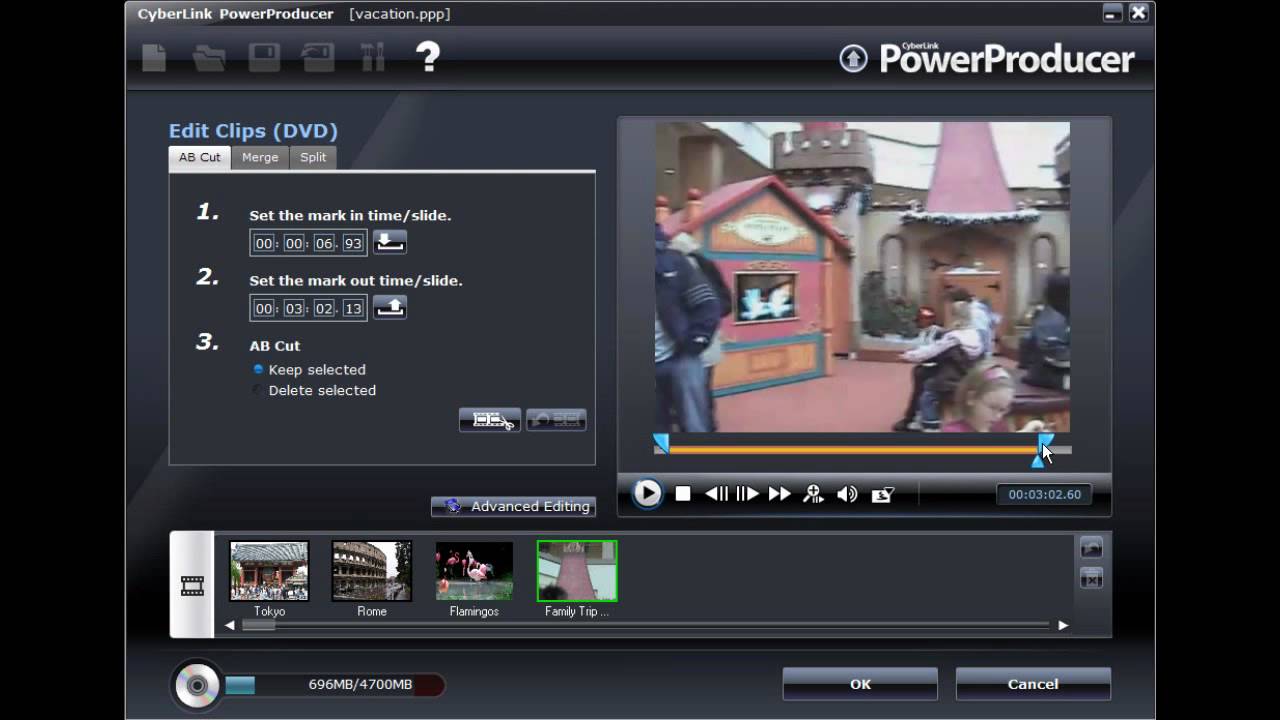Select the Keep selected radio option
The image size is (1280, 720).
[258, 369]
